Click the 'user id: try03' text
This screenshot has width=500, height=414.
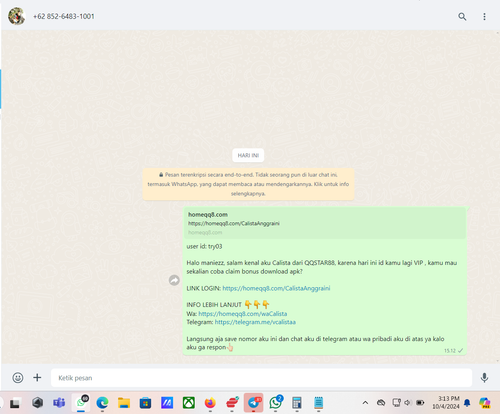[204, 246]
